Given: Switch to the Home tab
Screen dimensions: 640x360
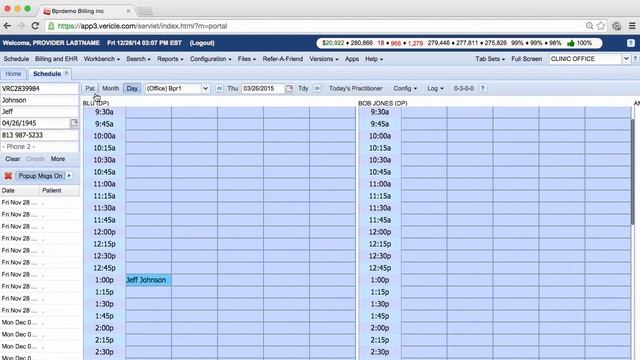Looking at the screenshot, I should 13,74.
